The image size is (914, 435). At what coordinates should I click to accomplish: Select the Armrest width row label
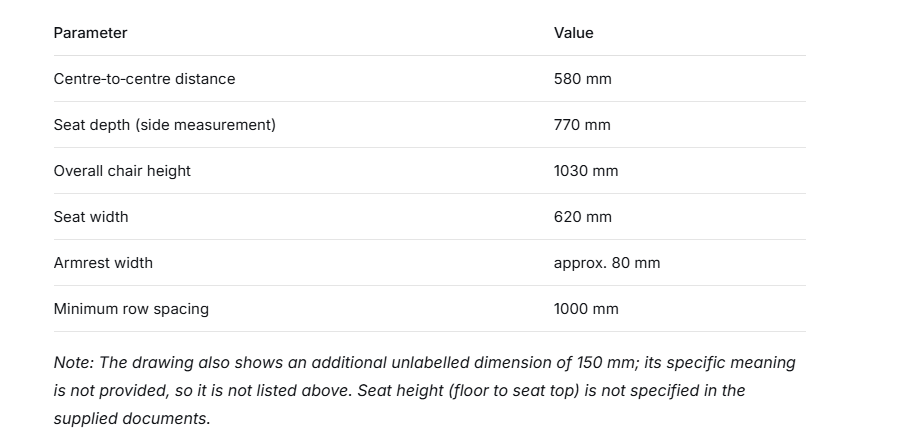coord(103,263)
